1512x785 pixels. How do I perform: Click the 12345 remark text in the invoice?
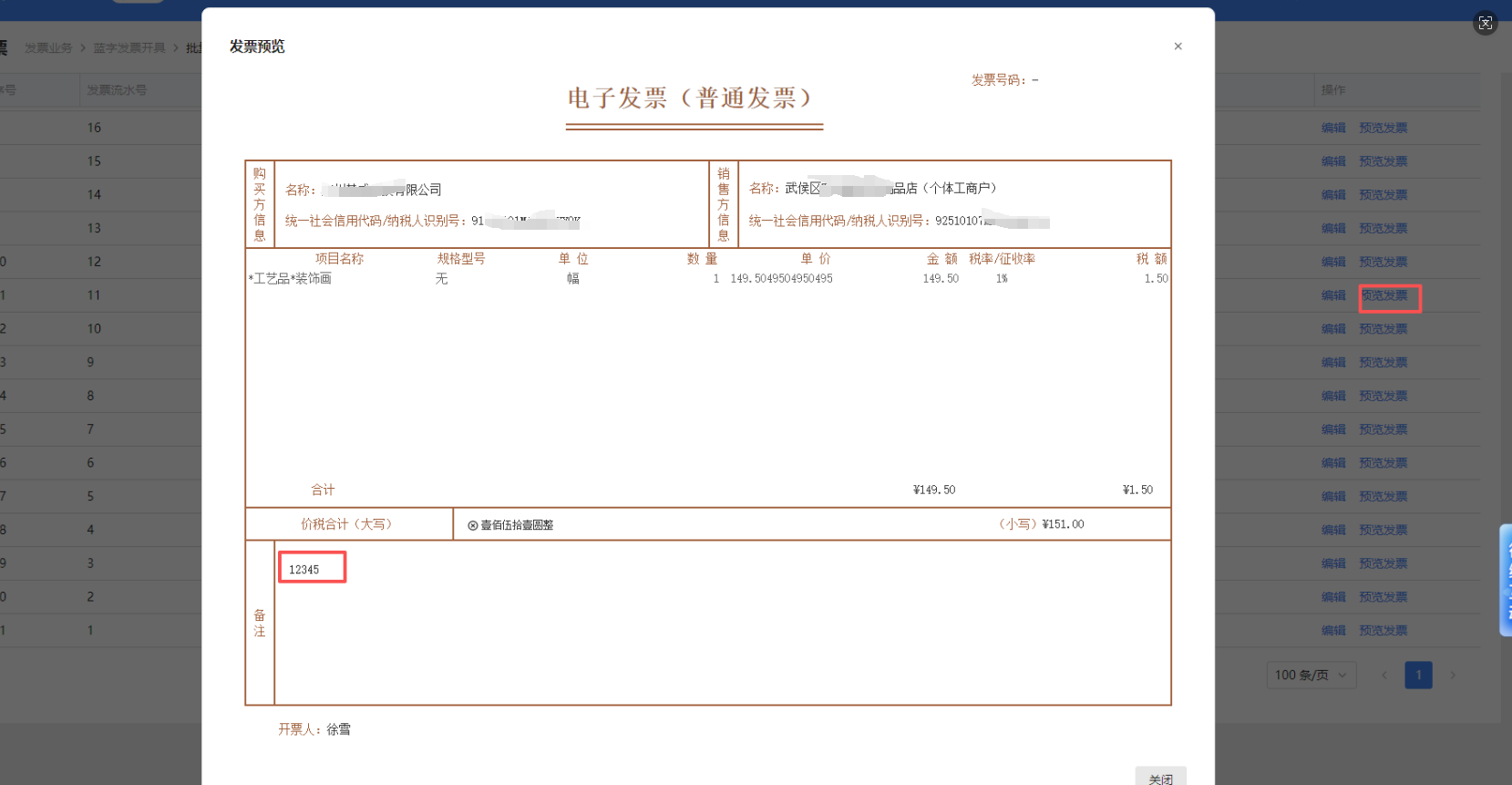click(304, 570)
